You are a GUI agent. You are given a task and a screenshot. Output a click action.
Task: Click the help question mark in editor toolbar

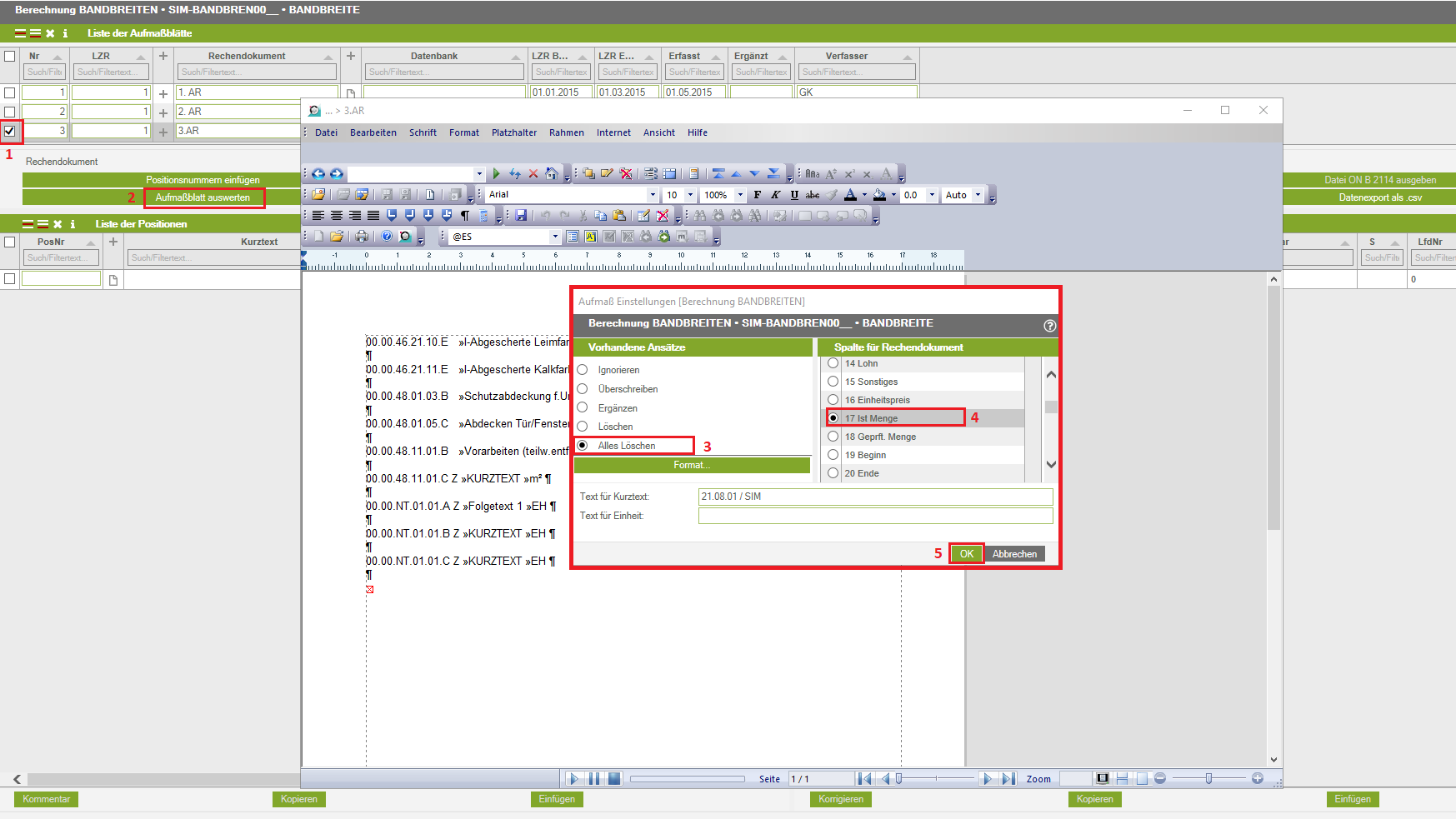click(x=387, y=237)
